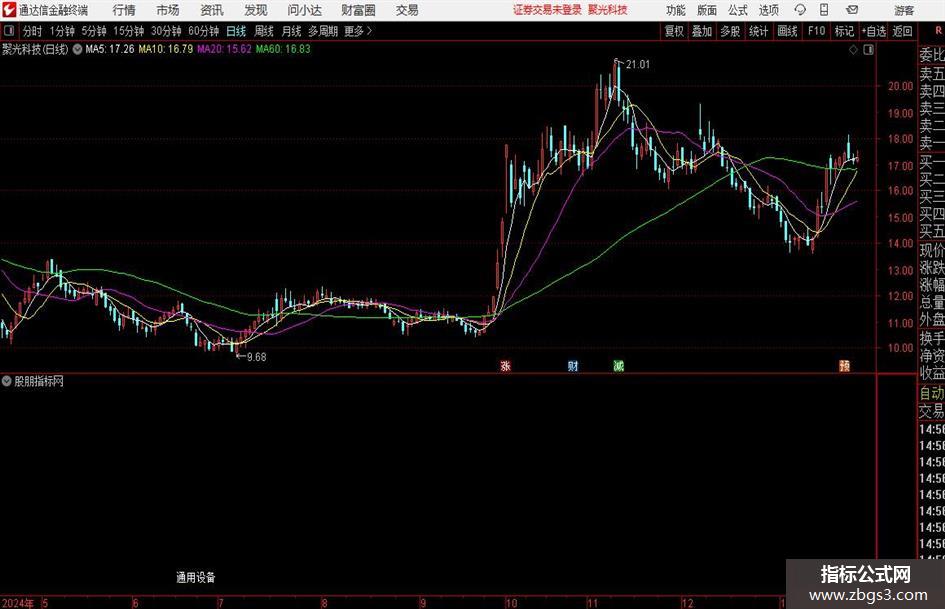Image resolution: width=945 pixels, height=609 pixels.
Task: Switch to the 15分钟 period tab
Action: point(129,31)
